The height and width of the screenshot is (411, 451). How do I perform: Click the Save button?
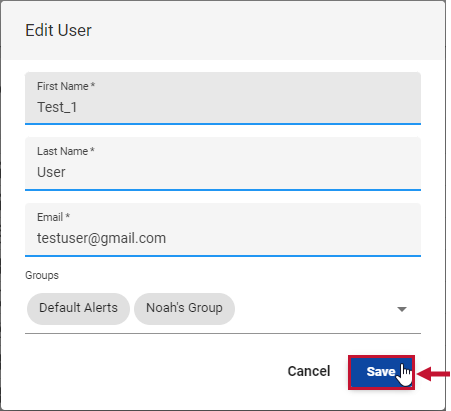(381, 372)
